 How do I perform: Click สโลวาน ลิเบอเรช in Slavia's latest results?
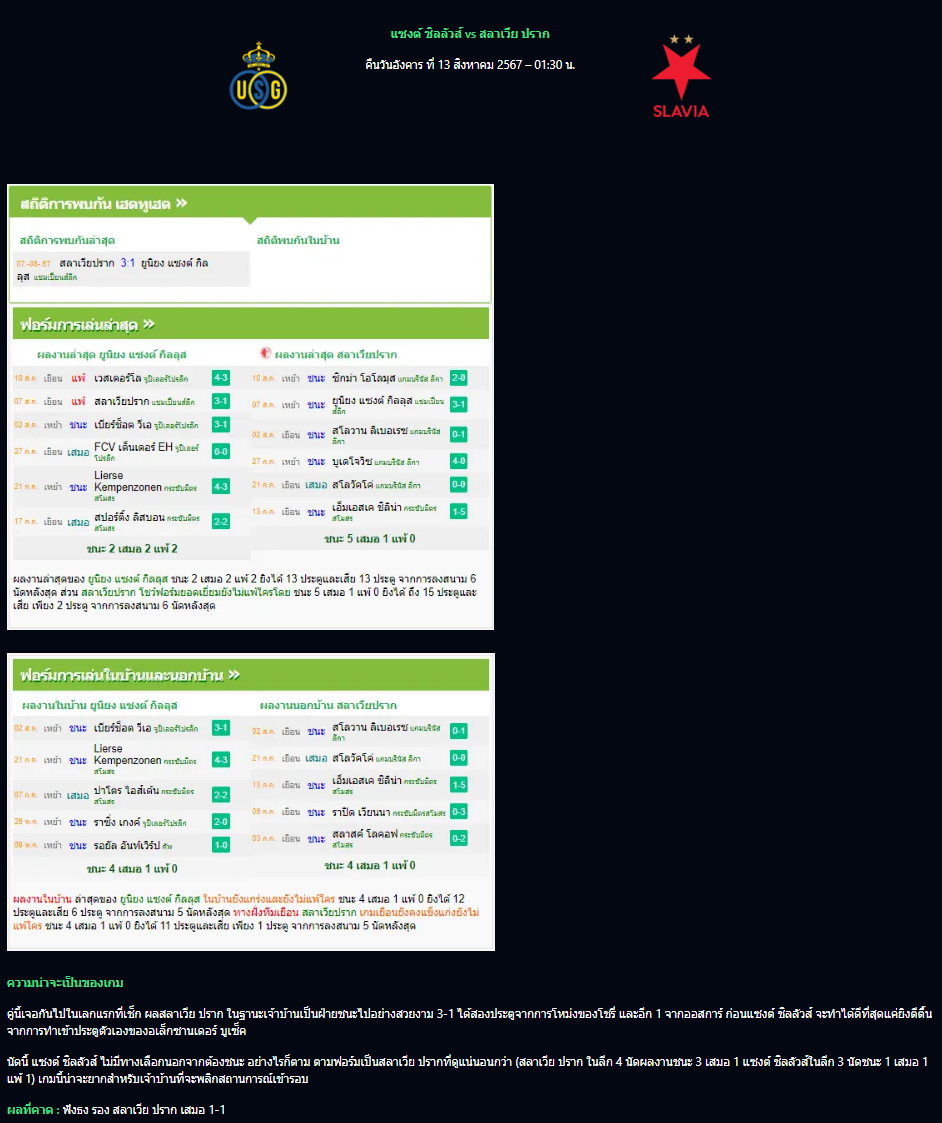click(370, 430)
